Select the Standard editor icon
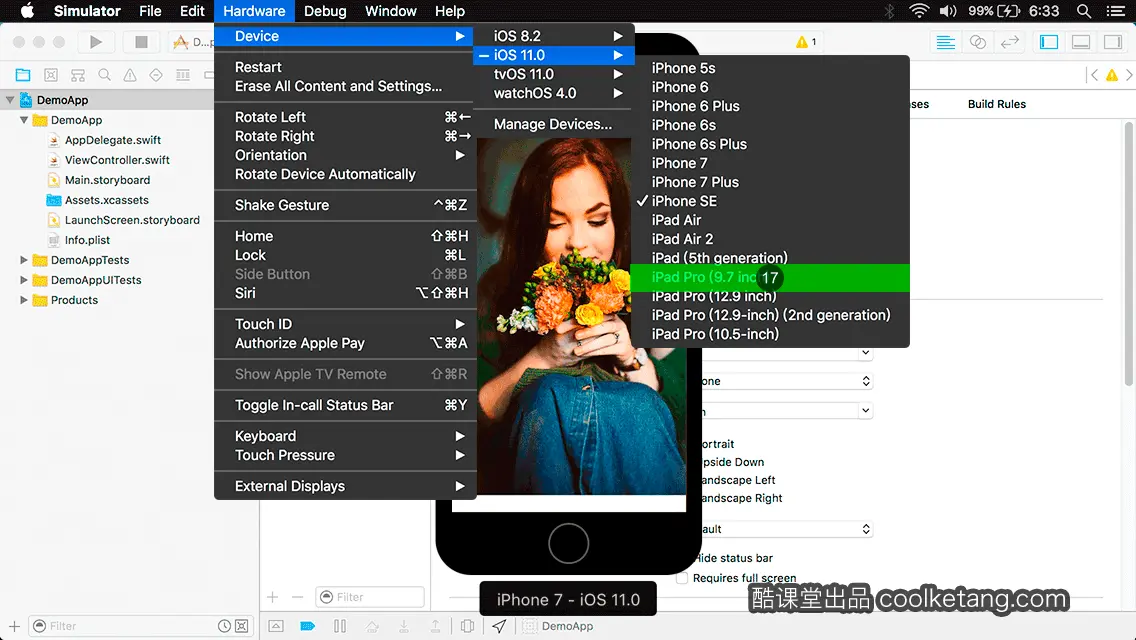Image resolution: width=1136 pixels, height=640 pixels. pyautogui.click(x=945, y=42)
